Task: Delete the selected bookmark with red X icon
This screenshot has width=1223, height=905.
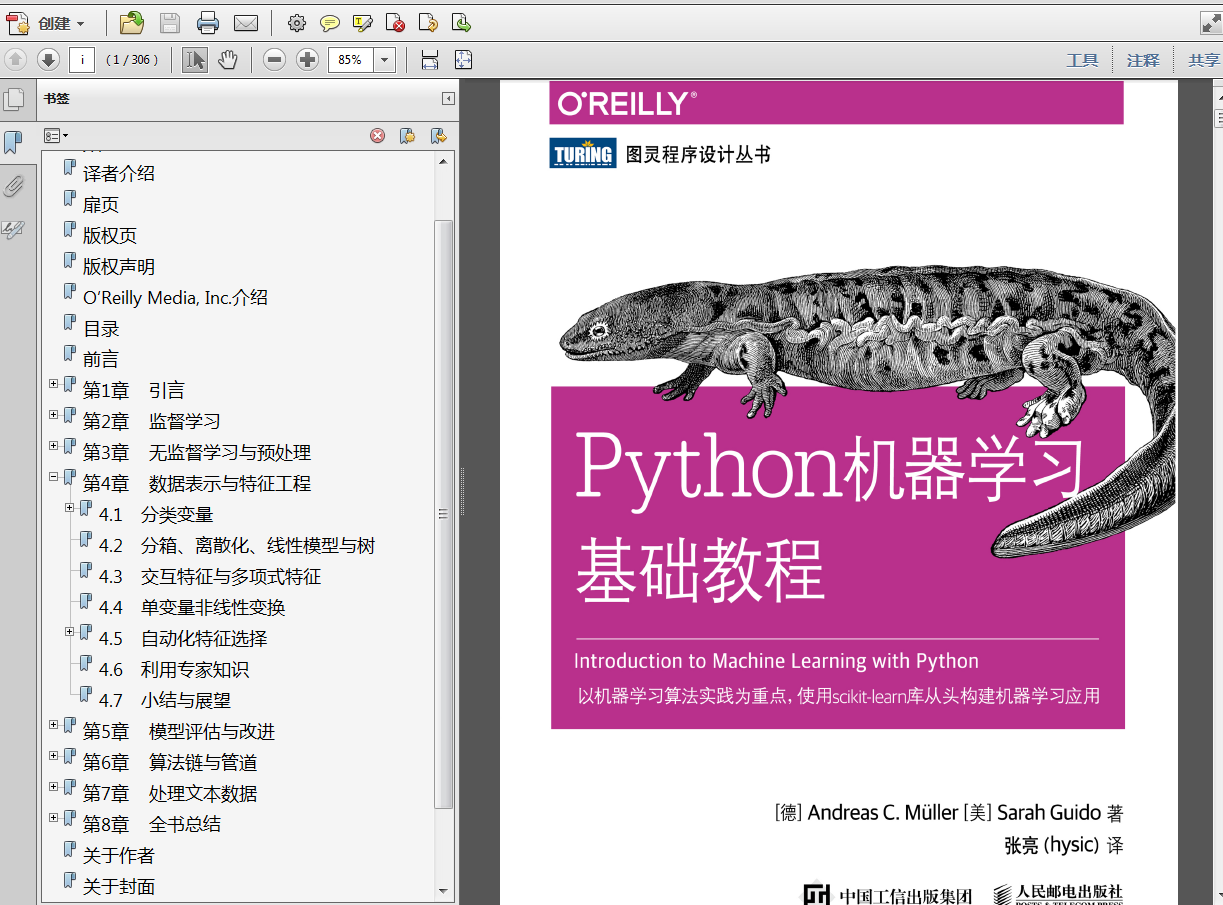Action: [x=377, y=136]
